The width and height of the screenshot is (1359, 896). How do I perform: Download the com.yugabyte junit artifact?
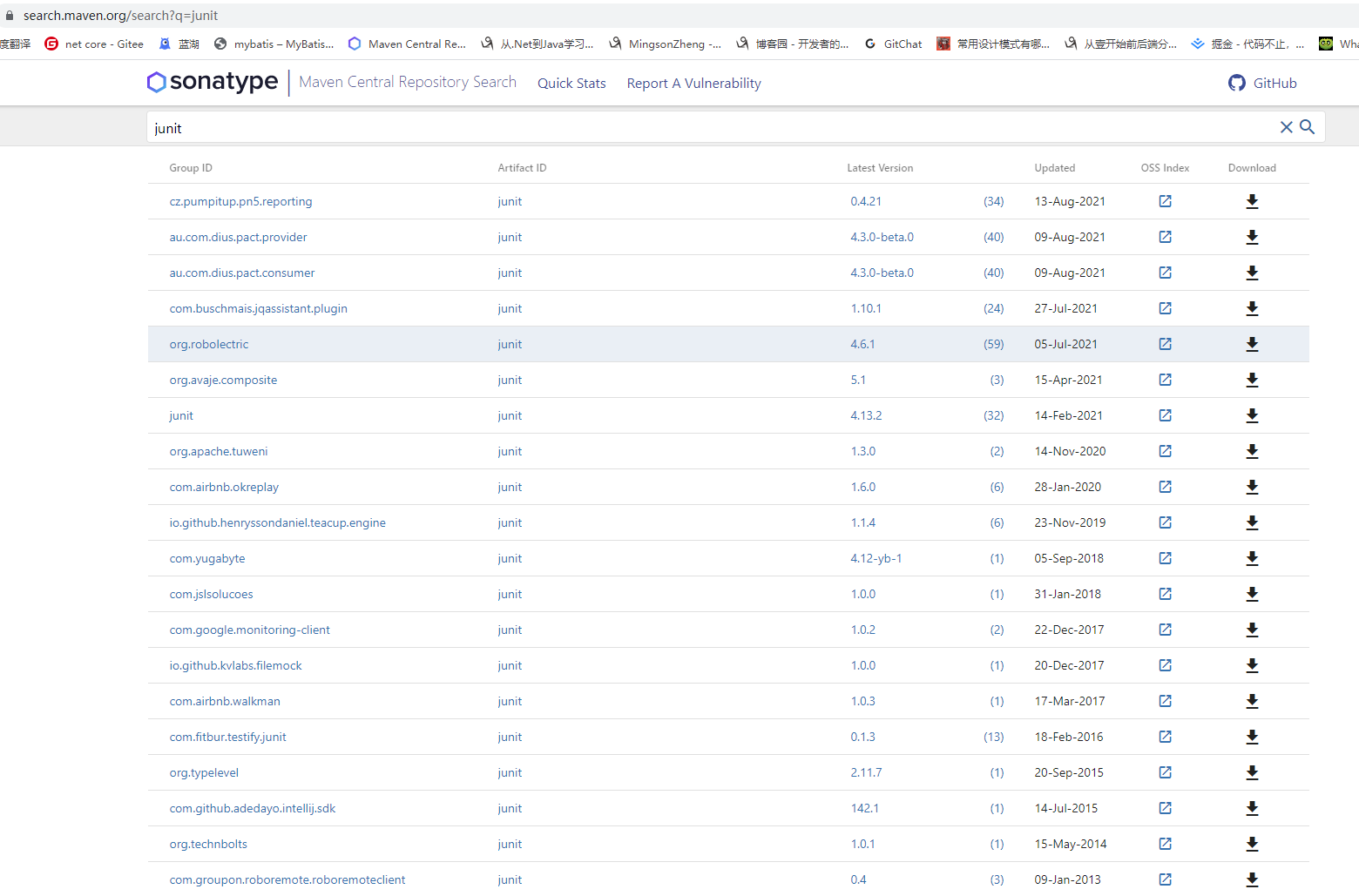point(1252,558)
